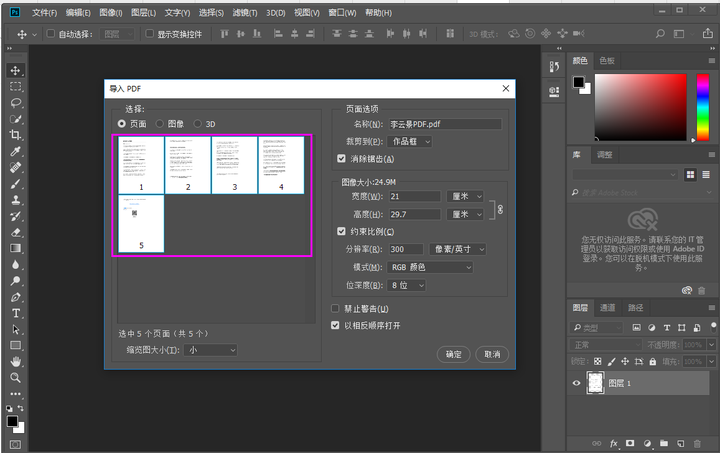Open the 像素/英寸 resolution unit dropdown
Image resolution: width=720 pixels, height=453 pixels.
coord(458,249)
